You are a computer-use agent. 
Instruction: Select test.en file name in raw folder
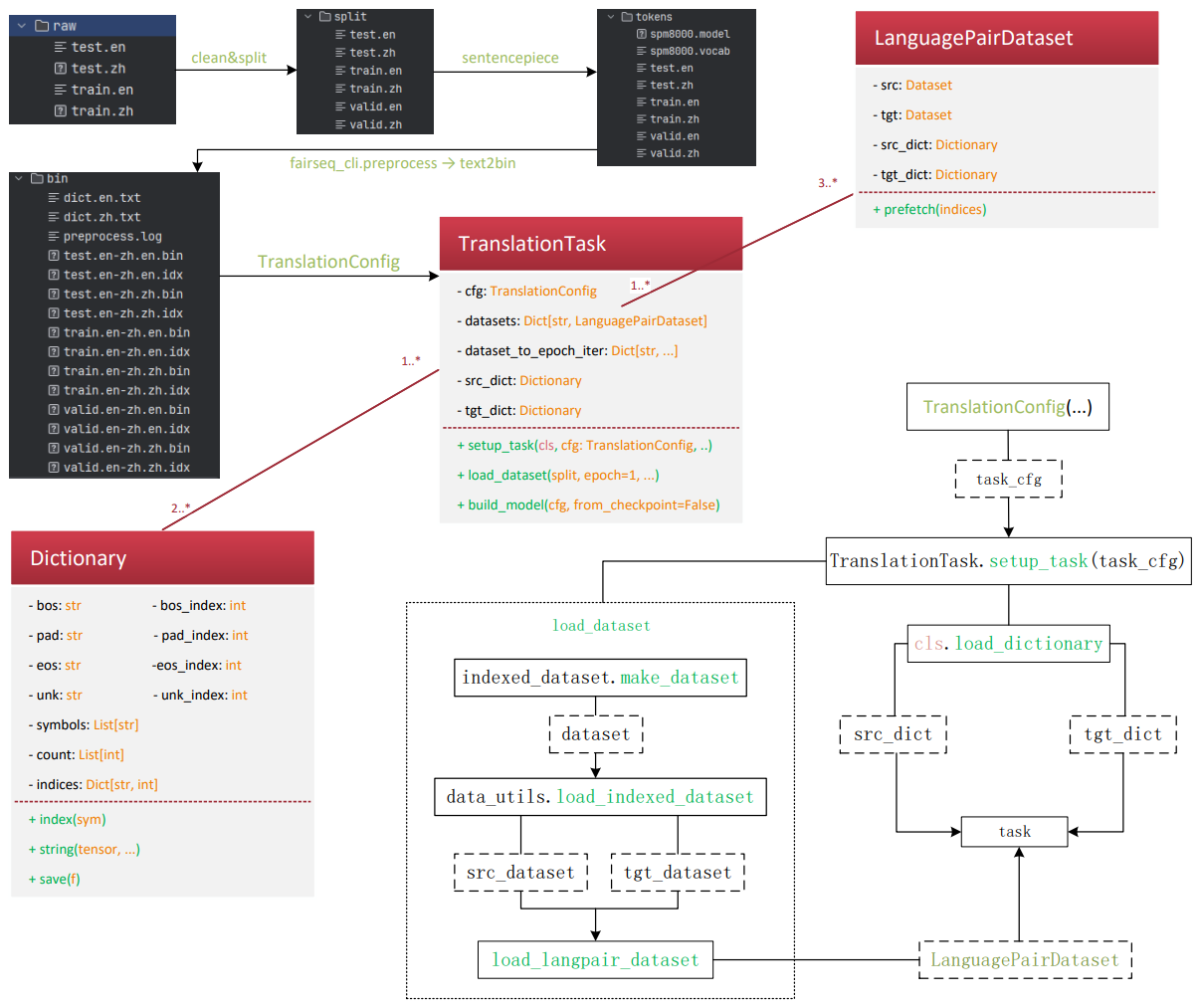point(99,47)
